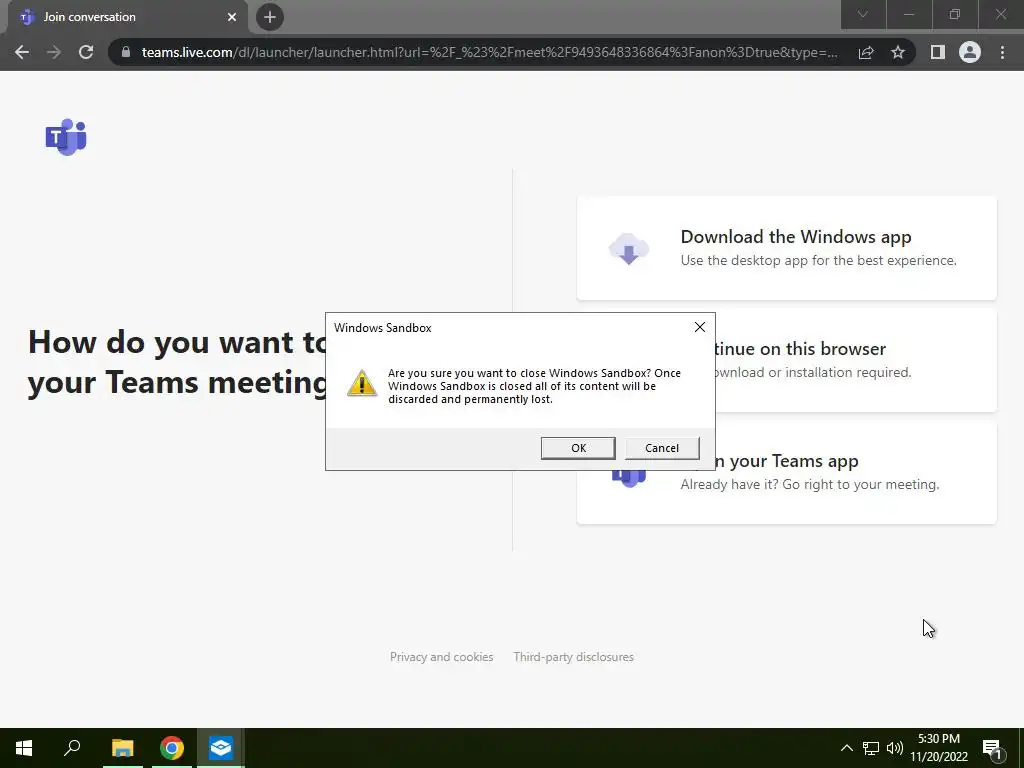Open Chrome side panel
Image resolution: width=1024 pixels, height=768 pixels.
click(x=938, y=52)
